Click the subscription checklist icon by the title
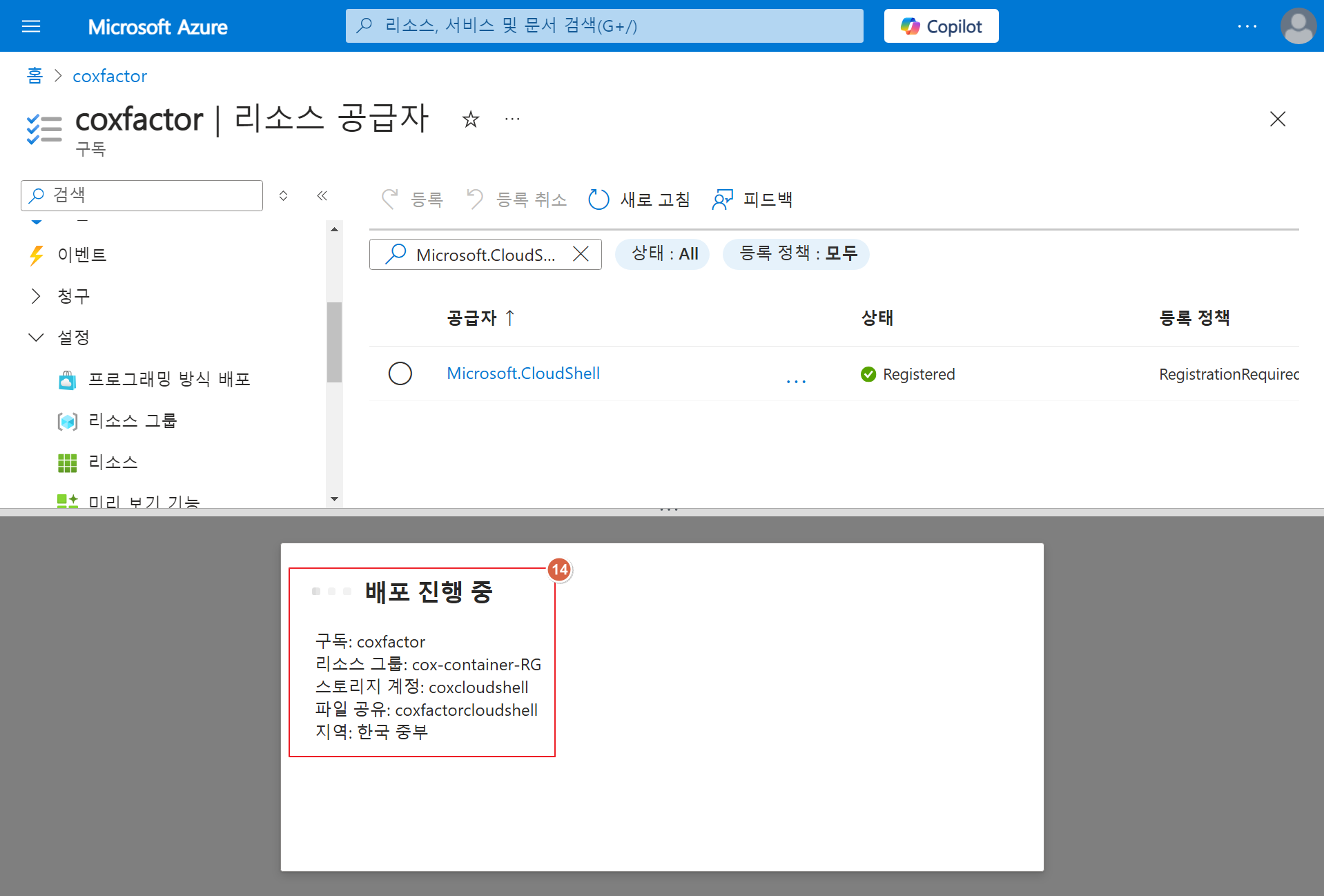 pos(44,128)
